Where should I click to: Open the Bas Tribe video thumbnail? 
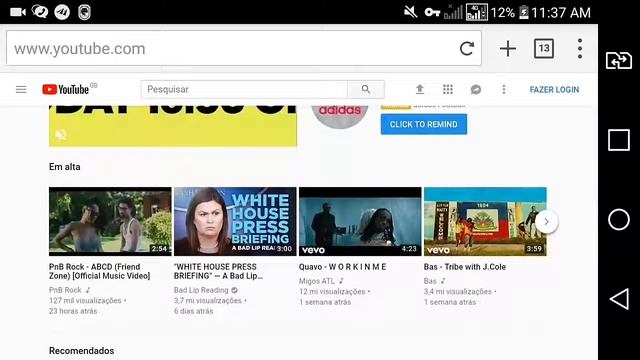coord(485,222)
